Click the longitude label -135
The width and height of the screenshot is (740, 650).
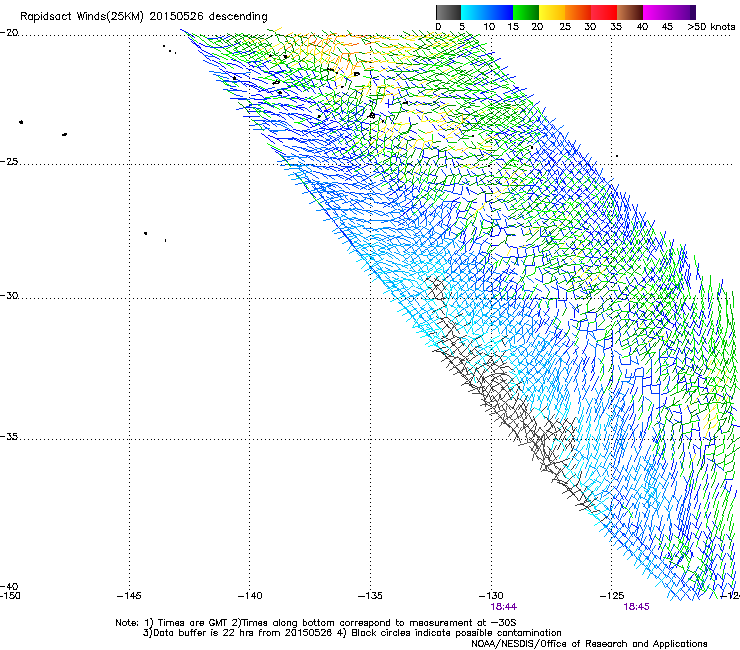[370, 596]
